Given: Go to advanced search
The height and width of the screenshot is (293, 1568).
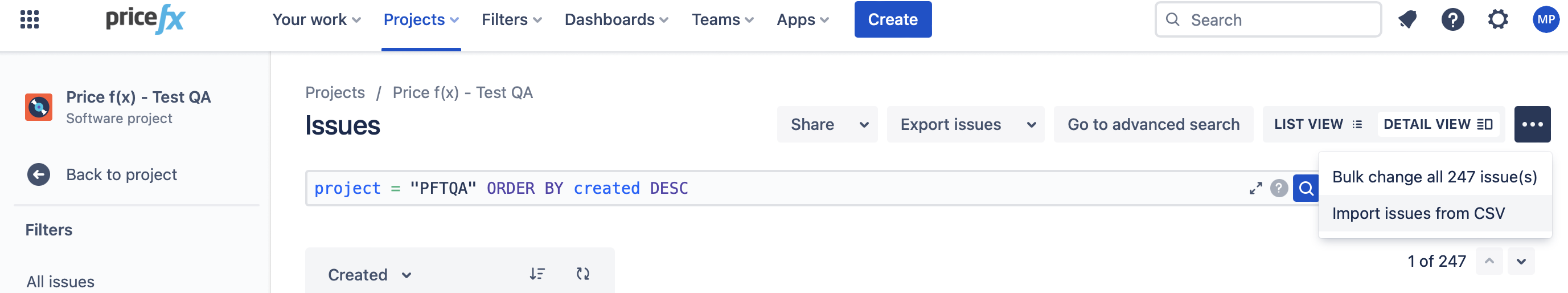Looking at the screenshot, I should click(x=1153, y=124).
